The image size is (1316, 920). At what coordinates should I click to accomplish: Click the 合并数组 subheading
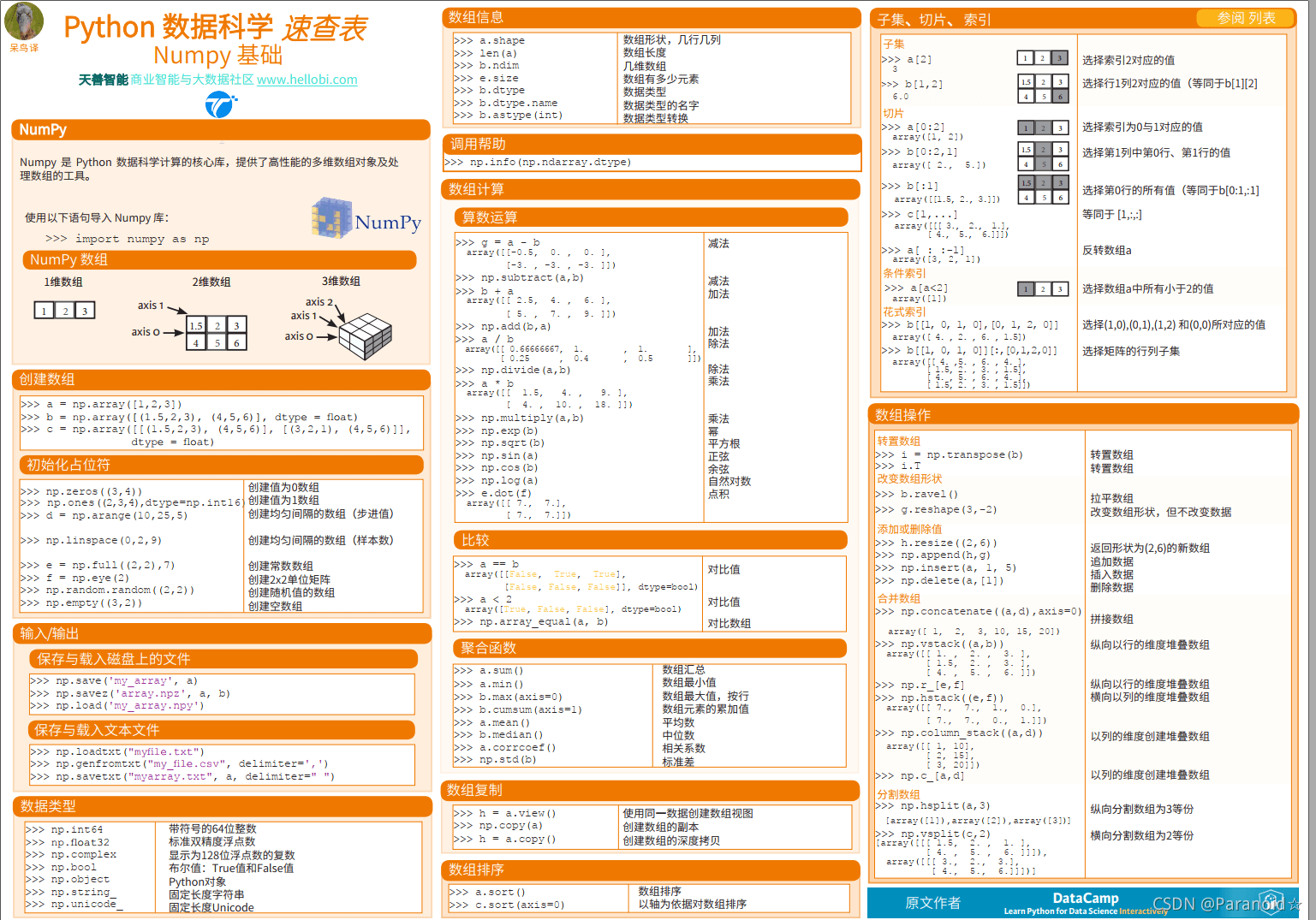coord(899,598)
